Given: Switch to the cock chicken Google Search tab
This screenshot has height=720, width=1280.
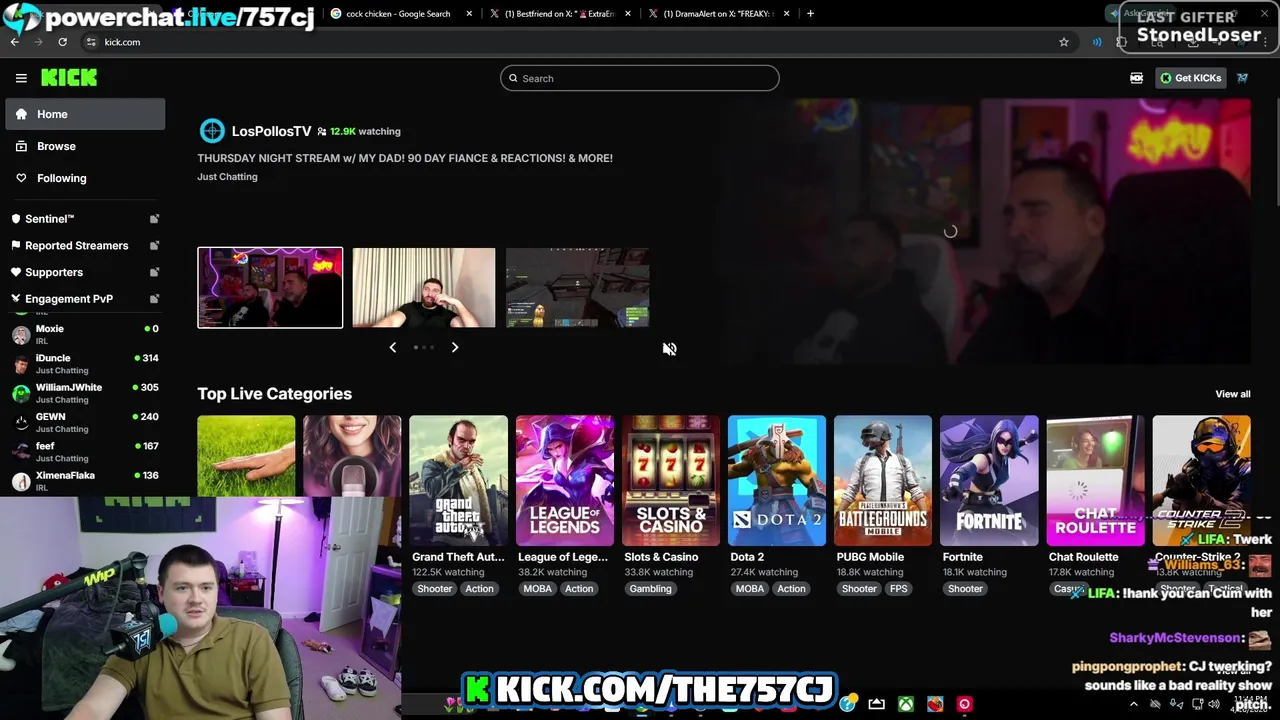Looking at the screenshot, I should [397, 14].
